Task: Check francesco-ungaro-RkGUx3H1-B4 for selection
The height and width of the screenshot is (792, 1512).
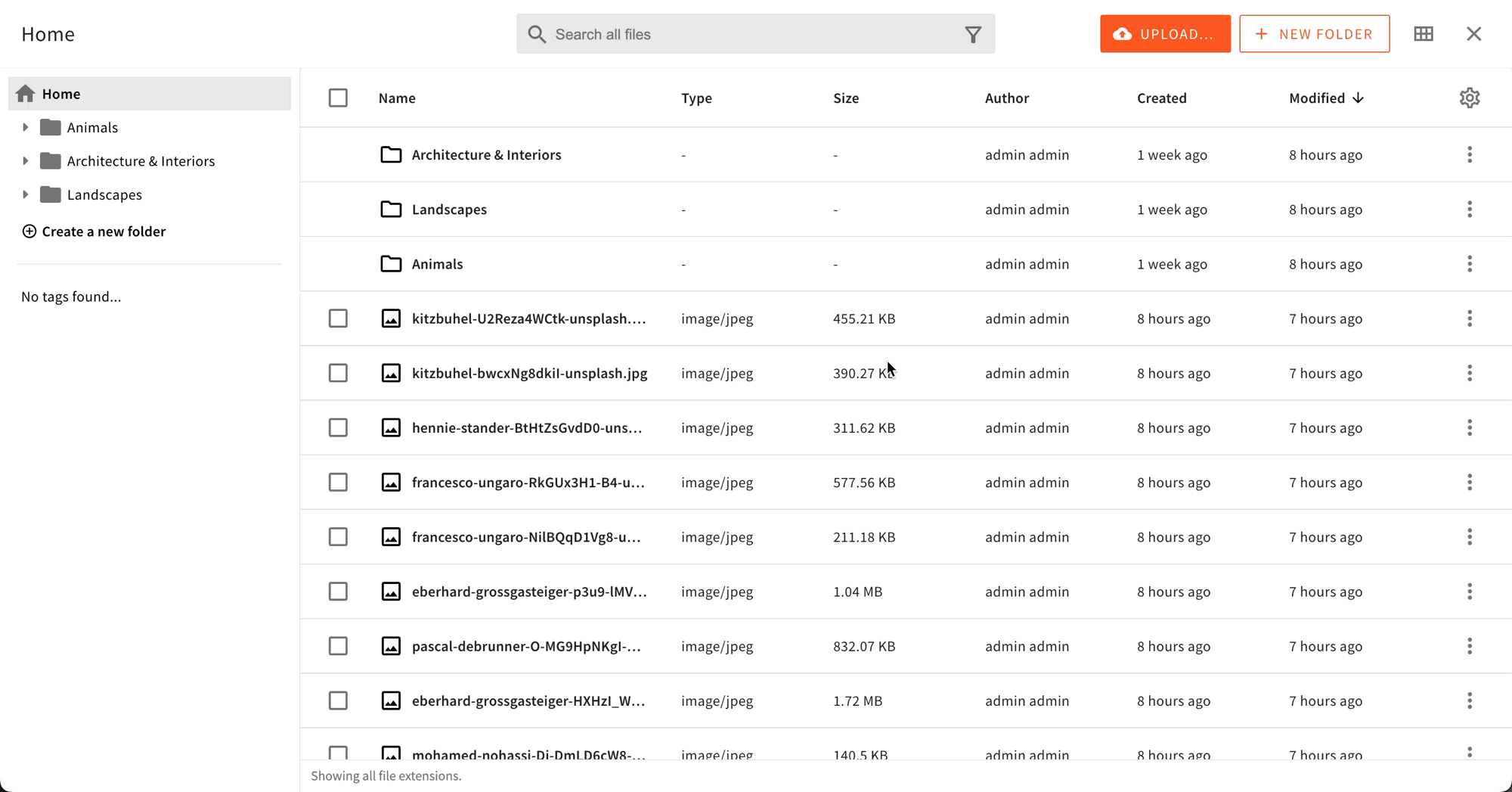Action: [x=338, y=482]
